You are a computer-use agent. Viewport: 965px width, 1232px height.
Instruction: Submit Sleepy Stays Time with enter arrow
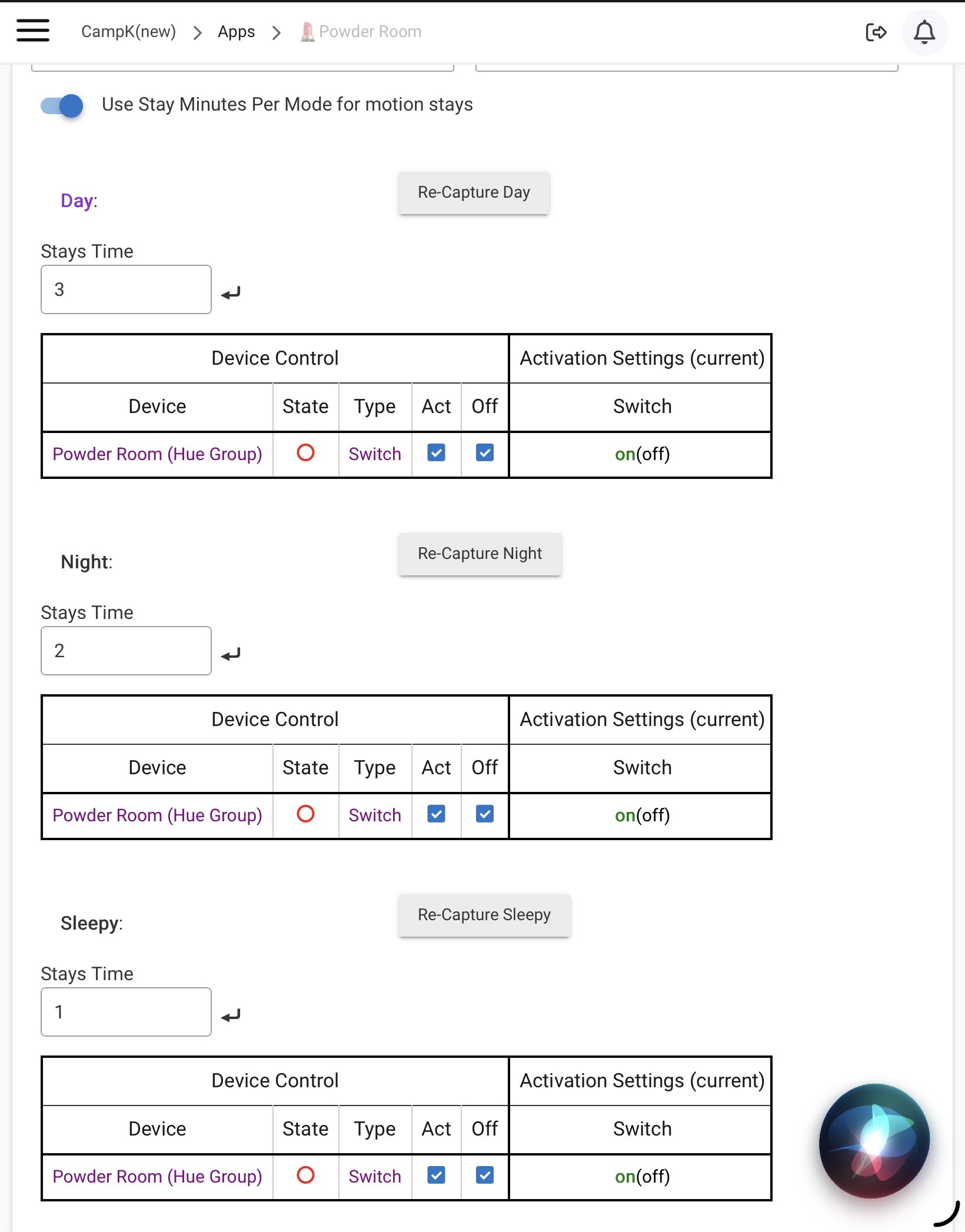click(231, 1015)
